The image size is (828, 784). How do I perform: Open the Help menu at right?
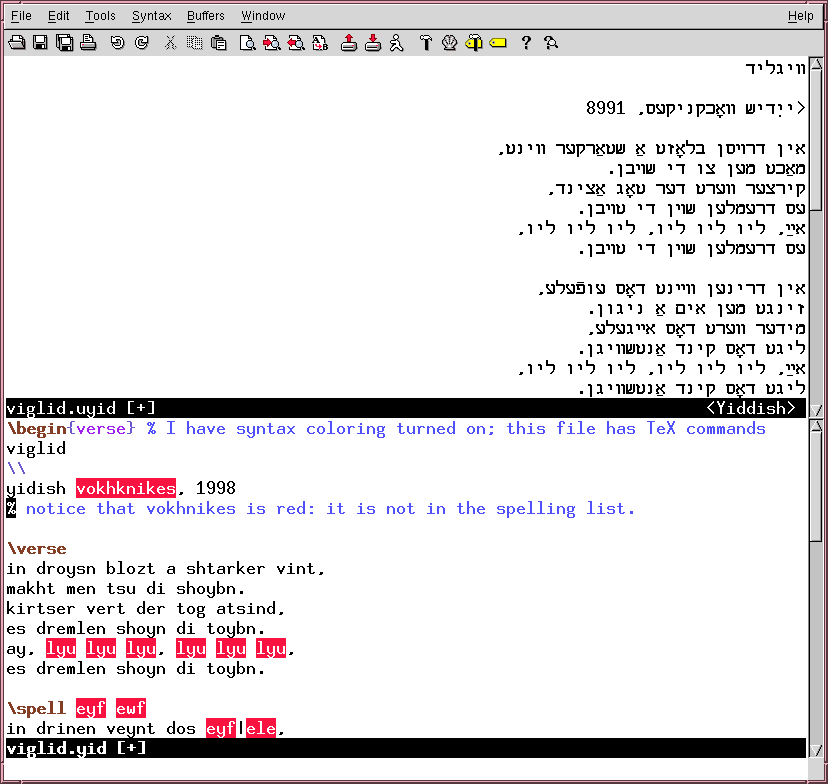pyautogui.click(x=800, y=16)
